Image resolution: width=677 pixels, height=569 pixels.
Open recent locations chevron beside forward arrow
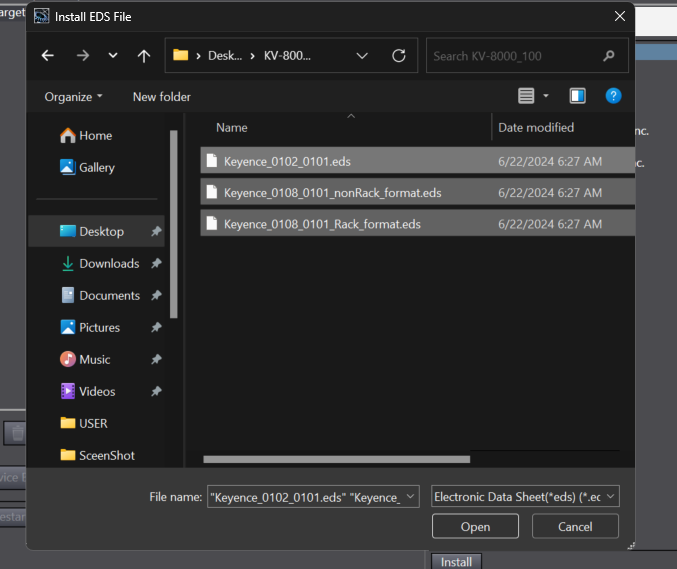tap(113, 55)
